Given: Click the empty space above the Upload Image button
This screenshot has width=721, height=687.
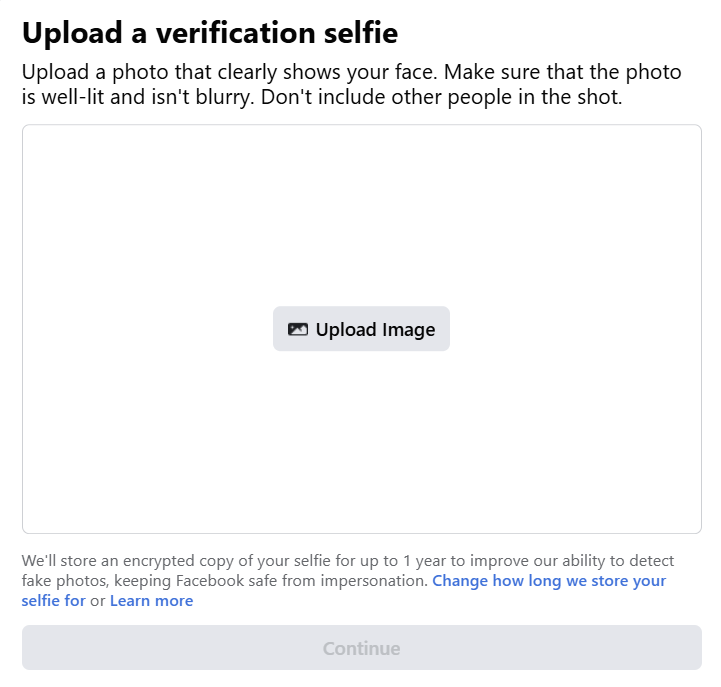Looking at the screenshot, I should tap(361, 215).
